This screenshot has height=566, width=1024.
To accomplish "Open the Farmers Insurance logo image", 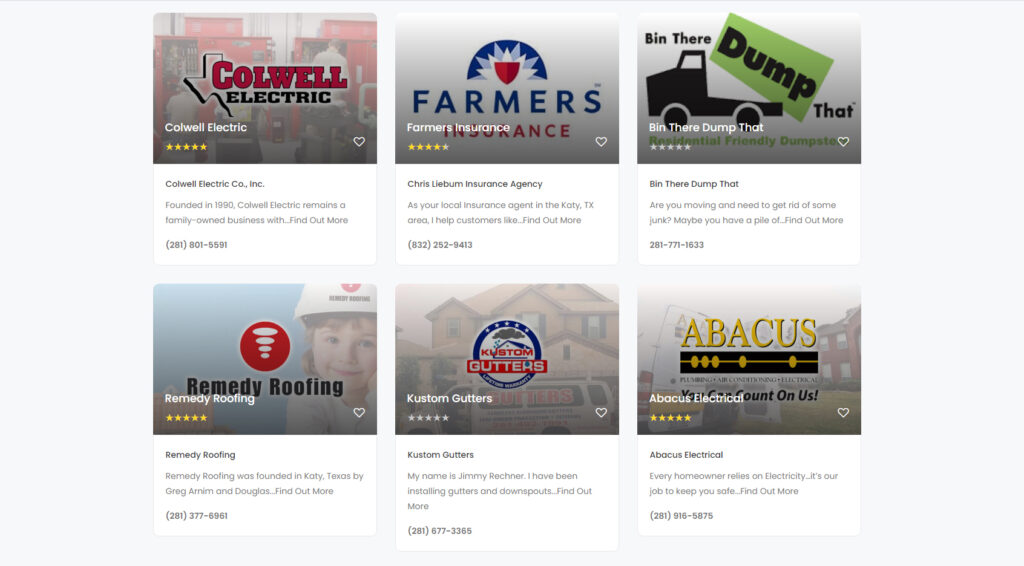I will coord(507,88).
